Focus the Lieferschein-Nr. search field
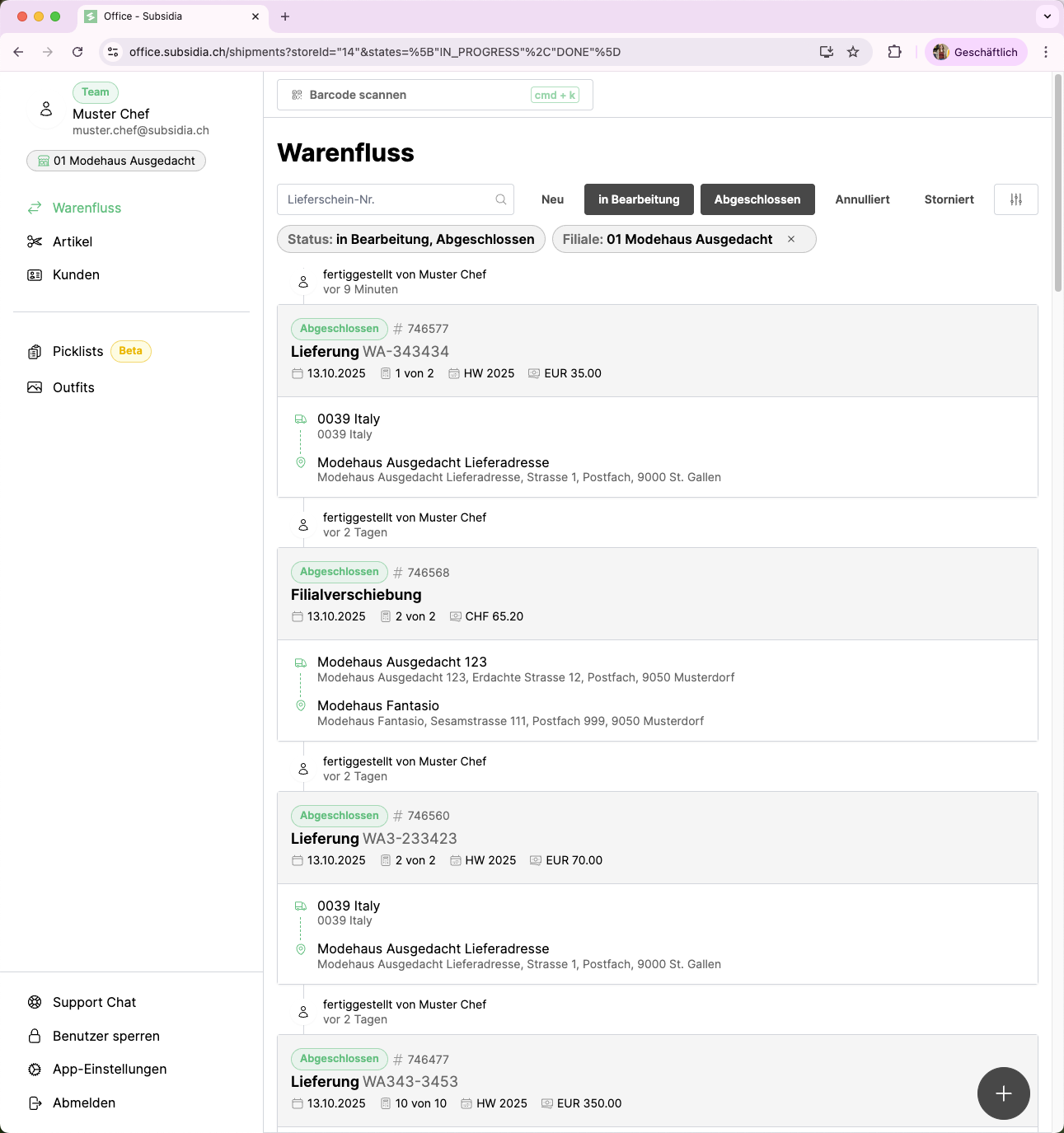The height and width of the screenshot is (1133, 1064). pyautogui.click(x=387, y=199)
